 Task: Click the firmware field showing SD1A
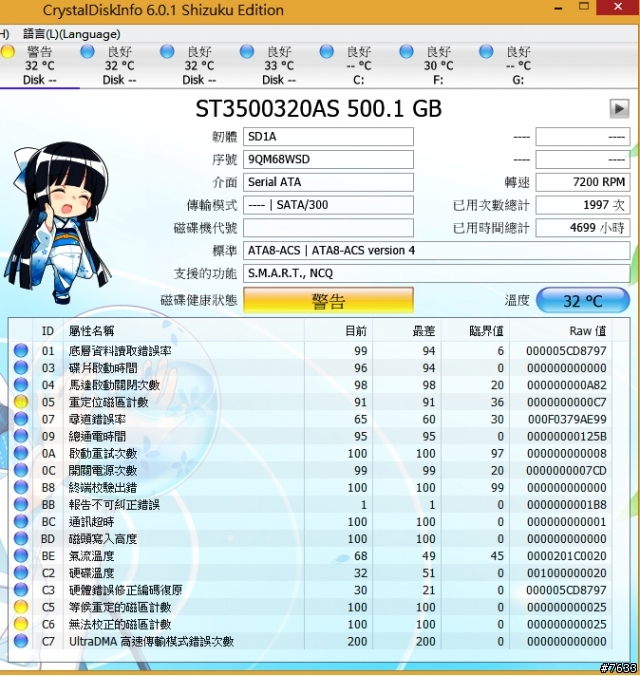[328, 137]
